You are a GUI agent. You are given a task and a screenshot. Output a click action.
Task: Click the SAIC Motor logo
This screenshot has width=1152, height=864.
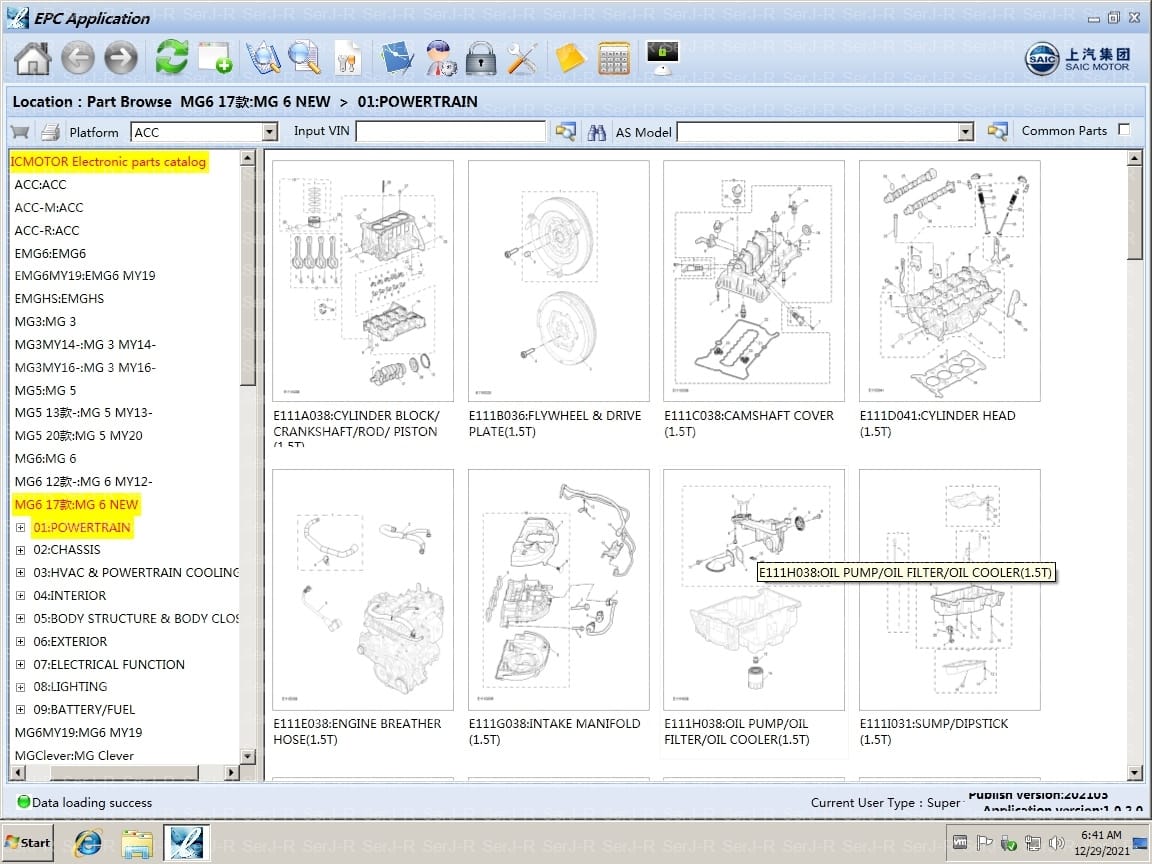pyautogui.click(x=1077, y=59)
